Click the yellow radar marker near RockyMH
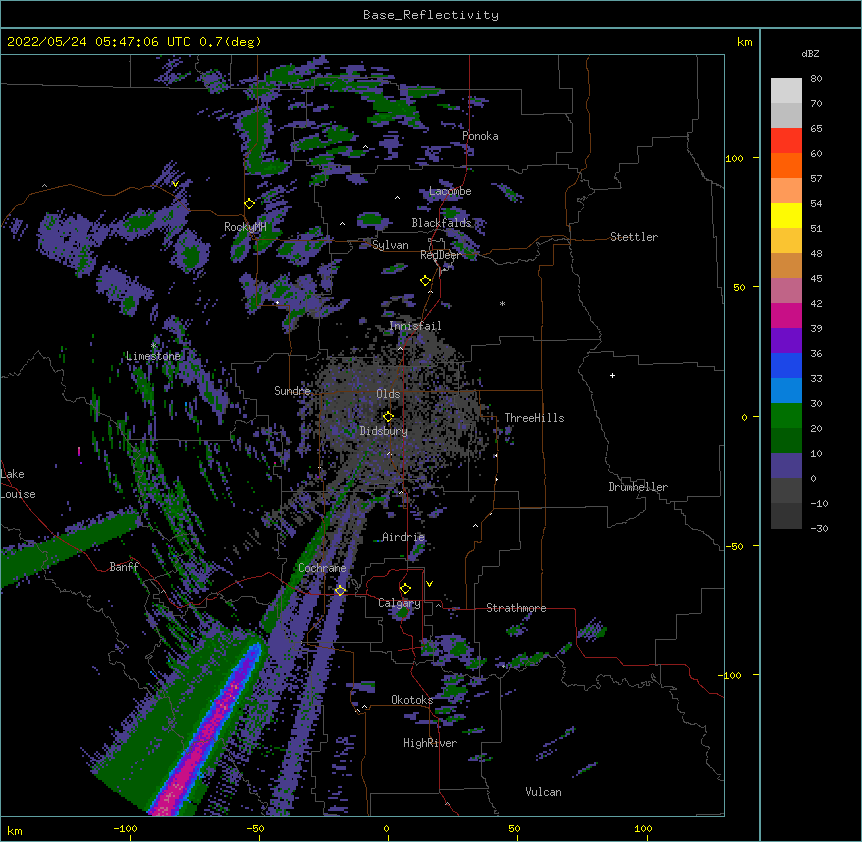862x842 pixels. point(249,204)
